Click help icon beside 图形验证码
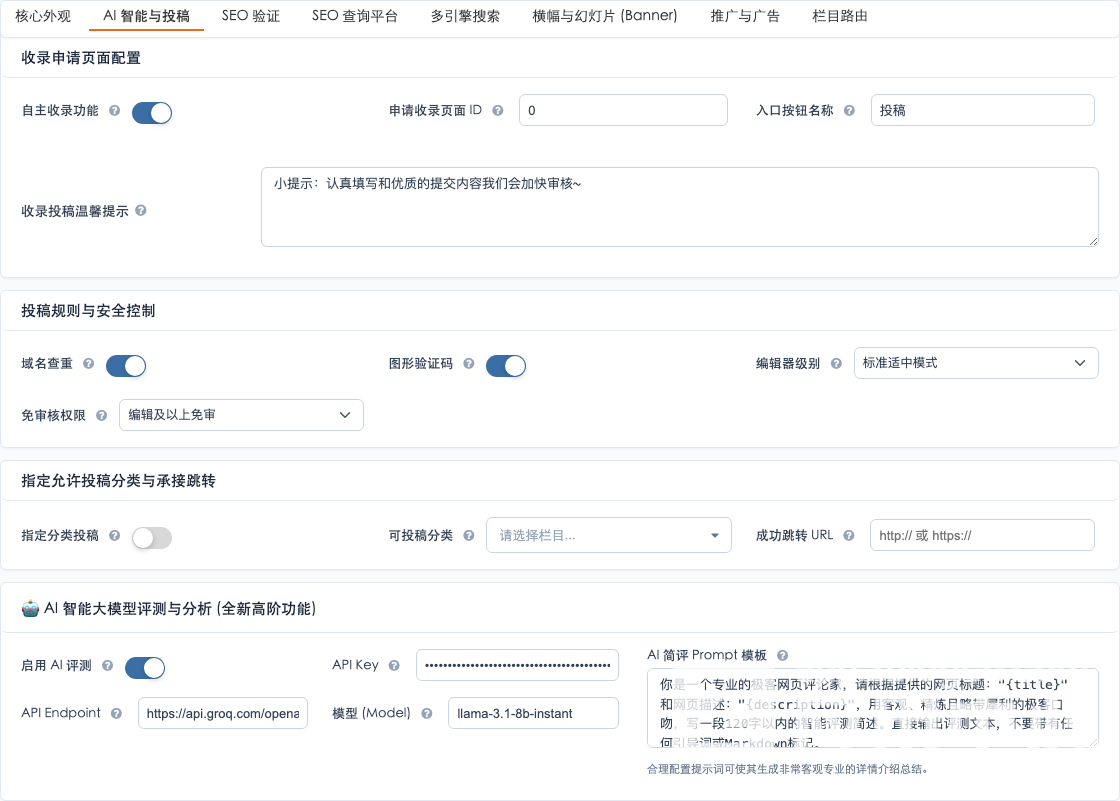 pyautogui.click(x=469, y=364)
